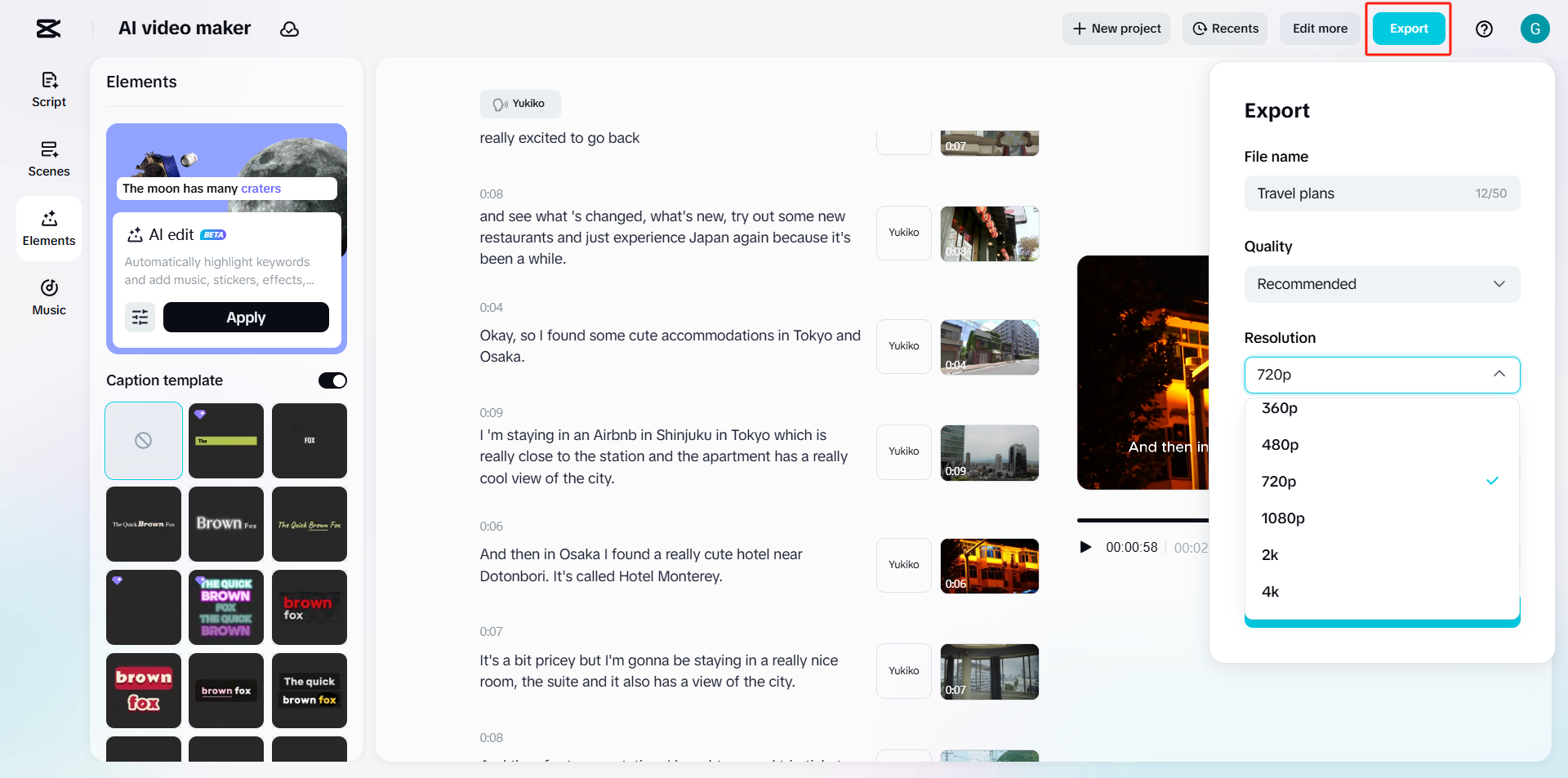Select 2k resolution
Screen dimensions: 1568x778
(1382, 555)
